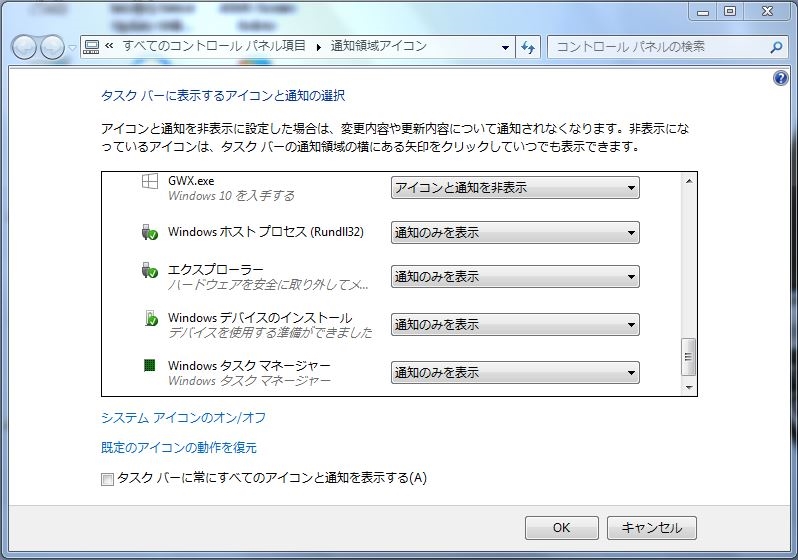Expand the breadcrumb double-chevron at path start
Image resolution: width=798 pixels, height=560 pixels.
[109, 46]
